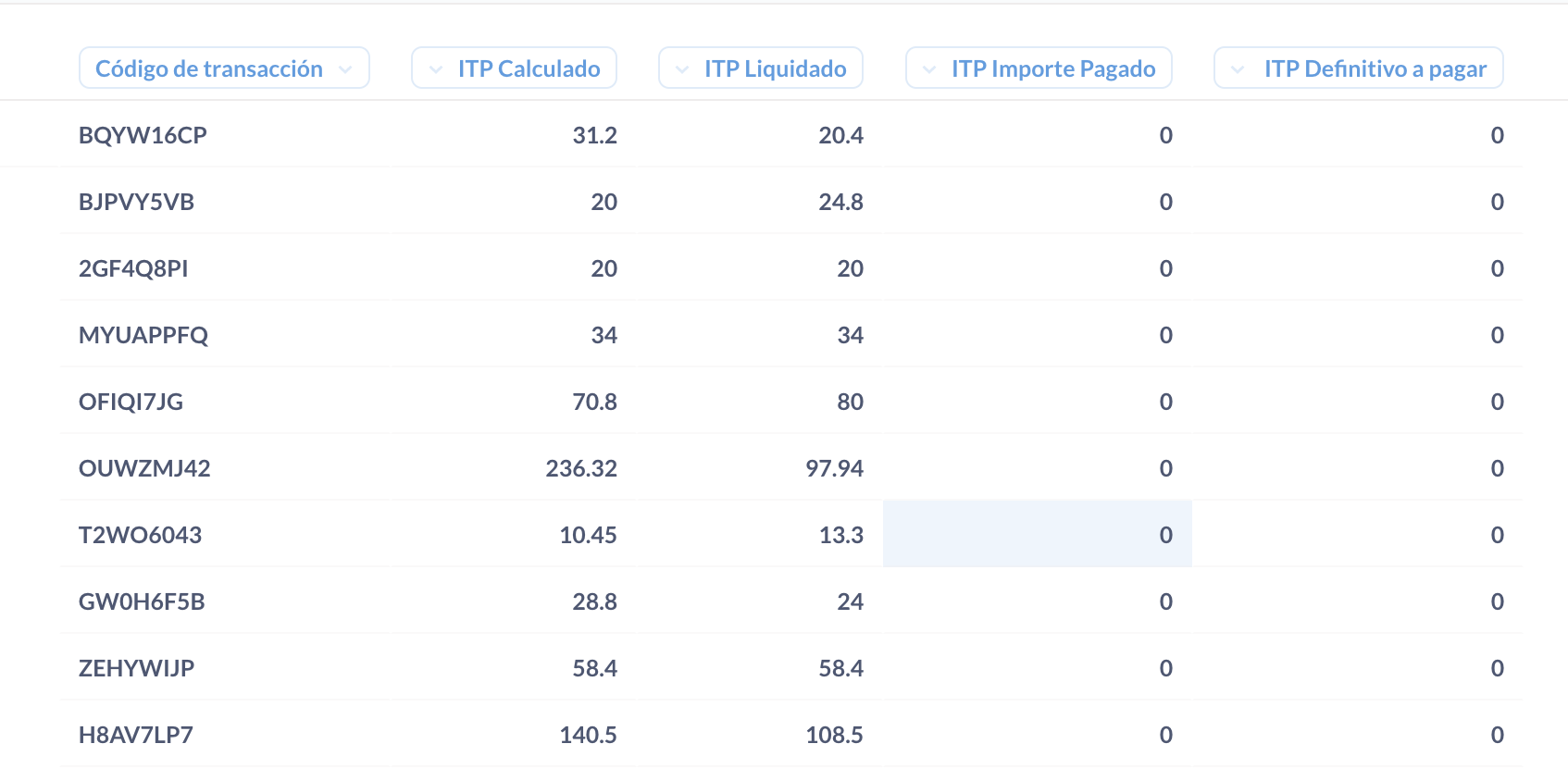Screen dimensions: 1568x781
Task: Select transaction code ZEHYWIJP
Action: coord(136,668)
